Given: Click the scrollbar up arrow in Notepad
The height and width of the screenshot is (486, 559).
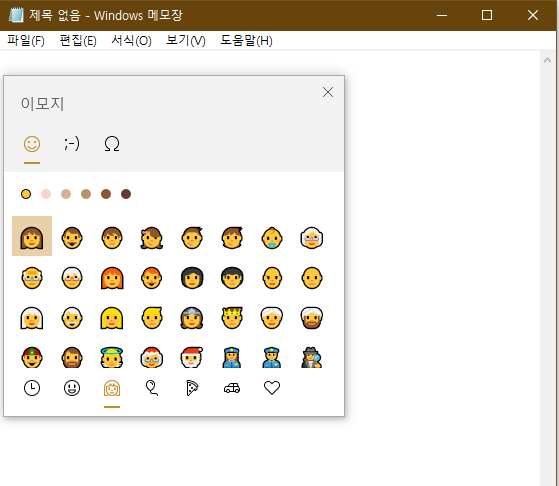Looking at the screenshot, I should click(548, 60).
